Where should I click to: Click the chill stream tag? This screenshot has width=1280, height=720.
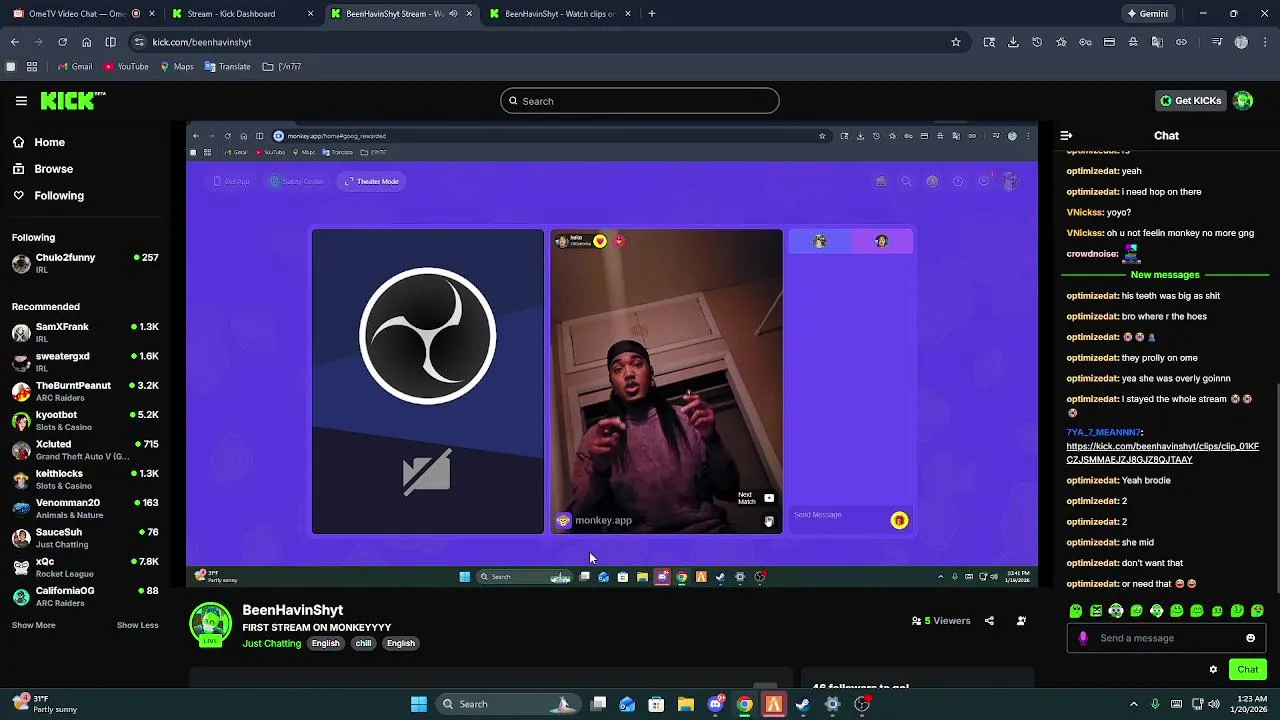(x=363, y=644)
